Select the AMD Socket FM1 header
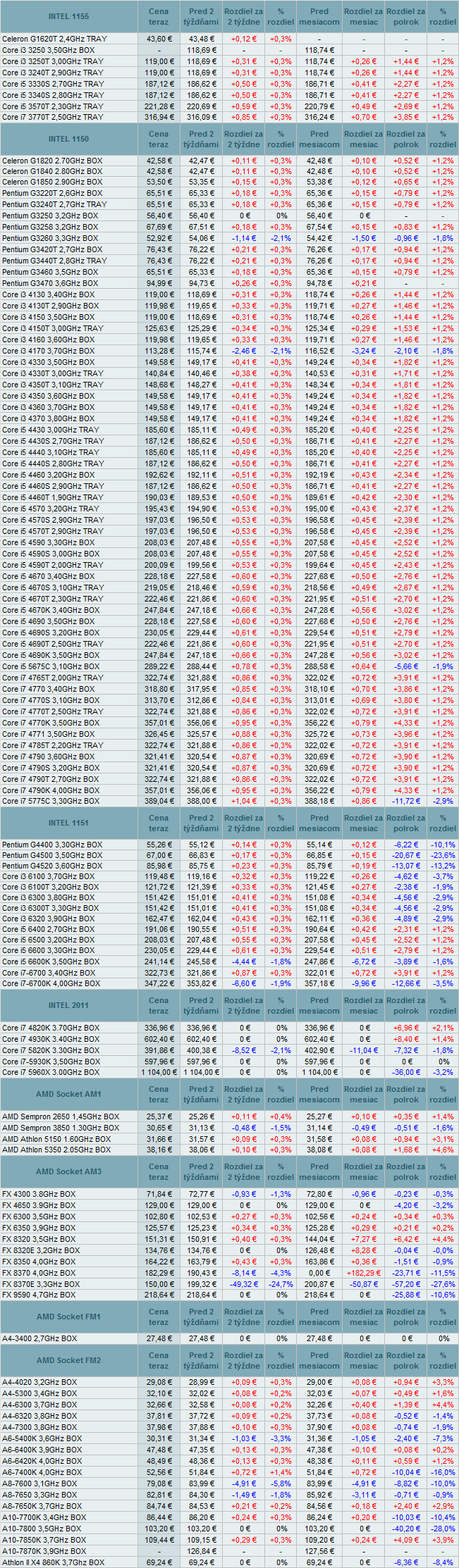The width and height of the screenshot is (459, 1568). 69,1317
